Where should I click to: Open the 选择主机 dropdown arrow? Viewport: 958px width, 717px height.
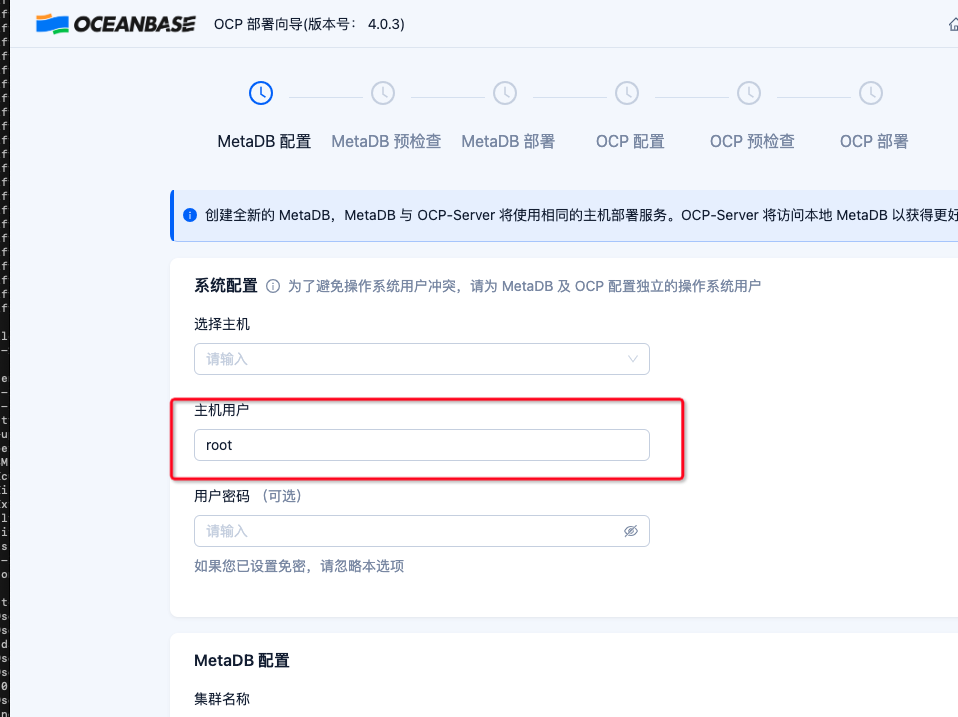[x=633, y=359]
